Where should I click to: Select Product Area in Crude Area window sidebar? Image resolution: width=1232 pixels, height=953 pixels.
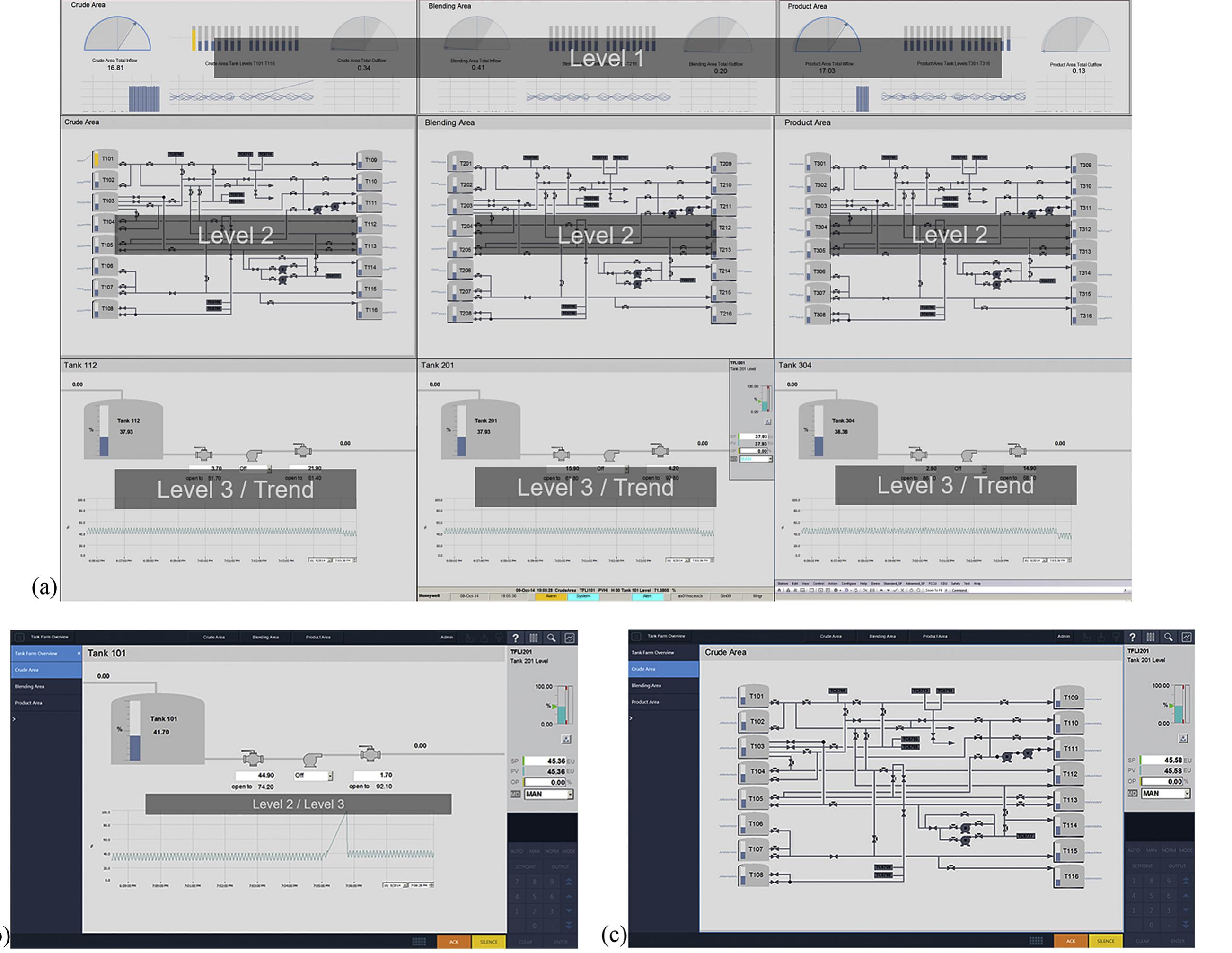point(663,702)
